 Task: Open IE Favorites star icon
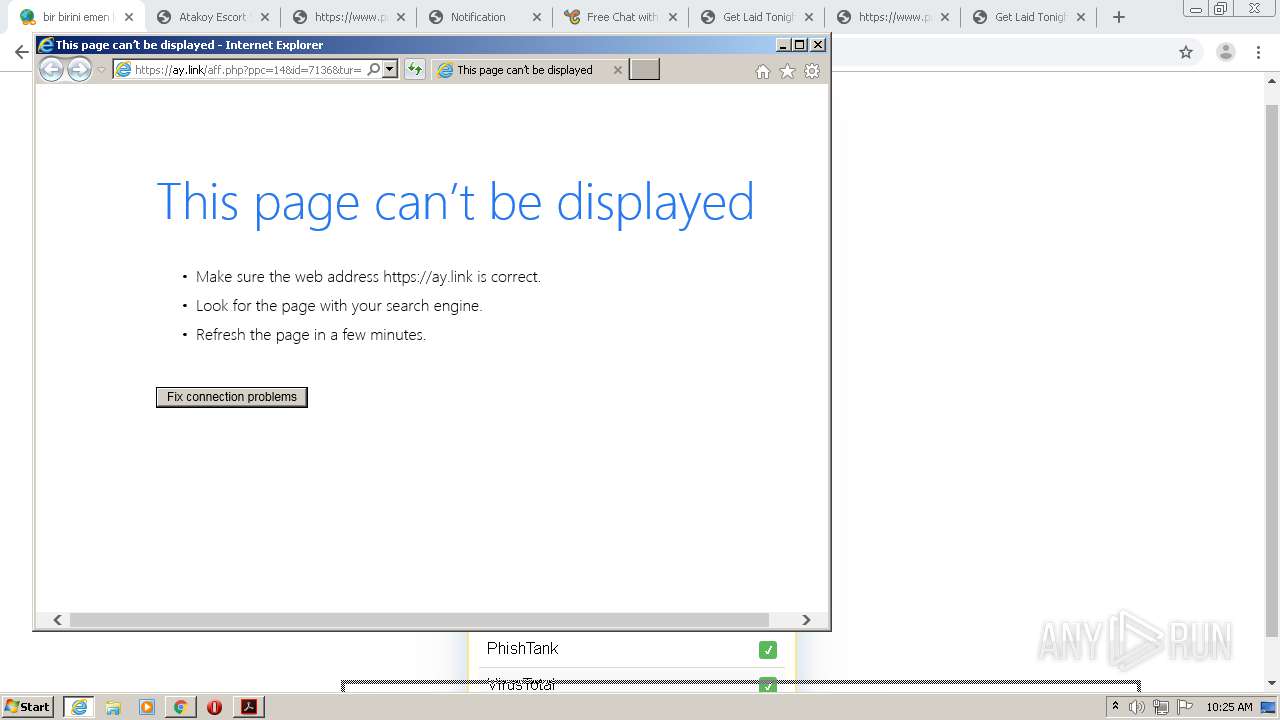click(x=787, y=71)
